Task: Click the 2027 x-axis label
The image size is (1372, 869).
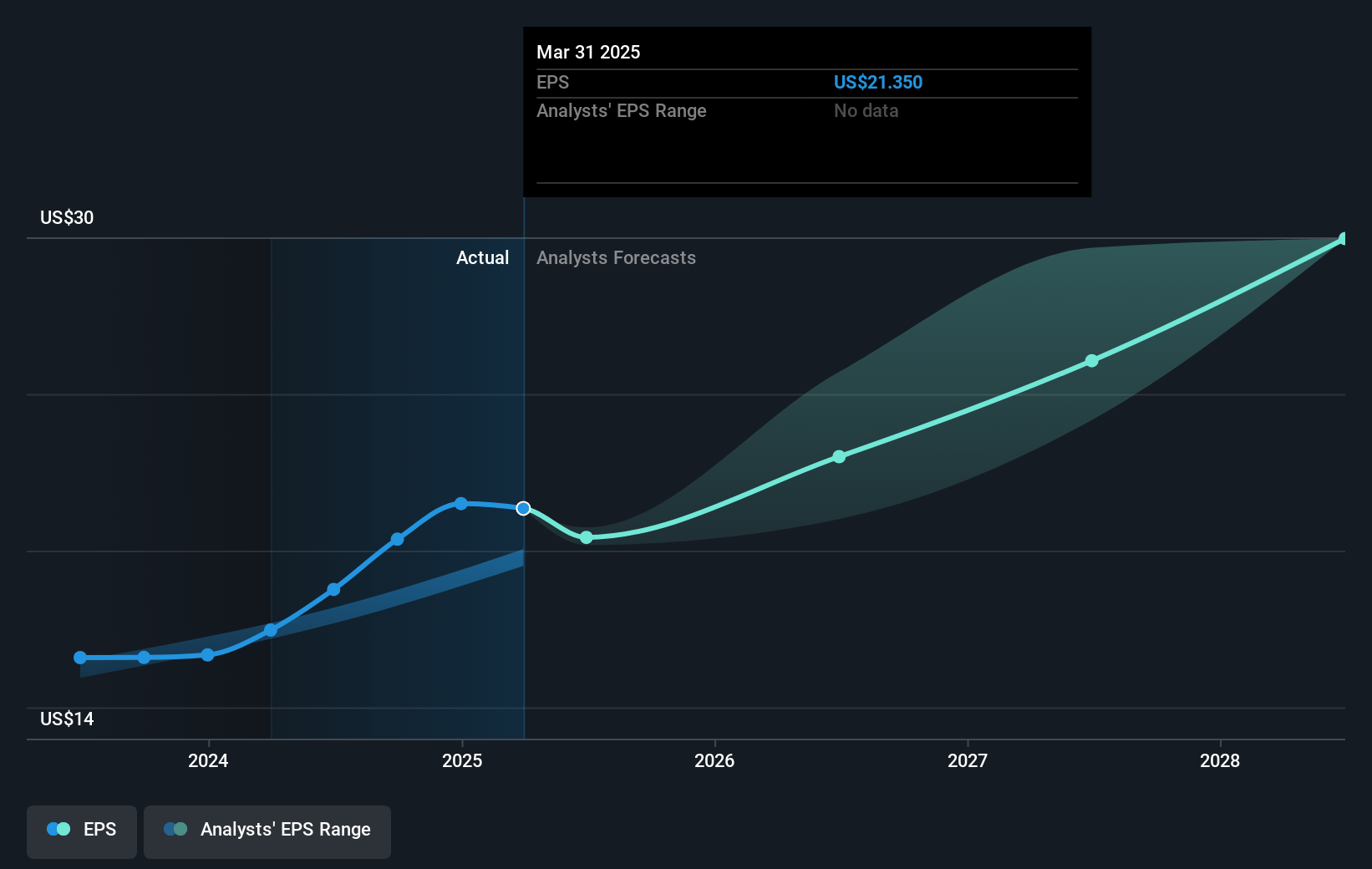Action: click(x=968, y=760)
